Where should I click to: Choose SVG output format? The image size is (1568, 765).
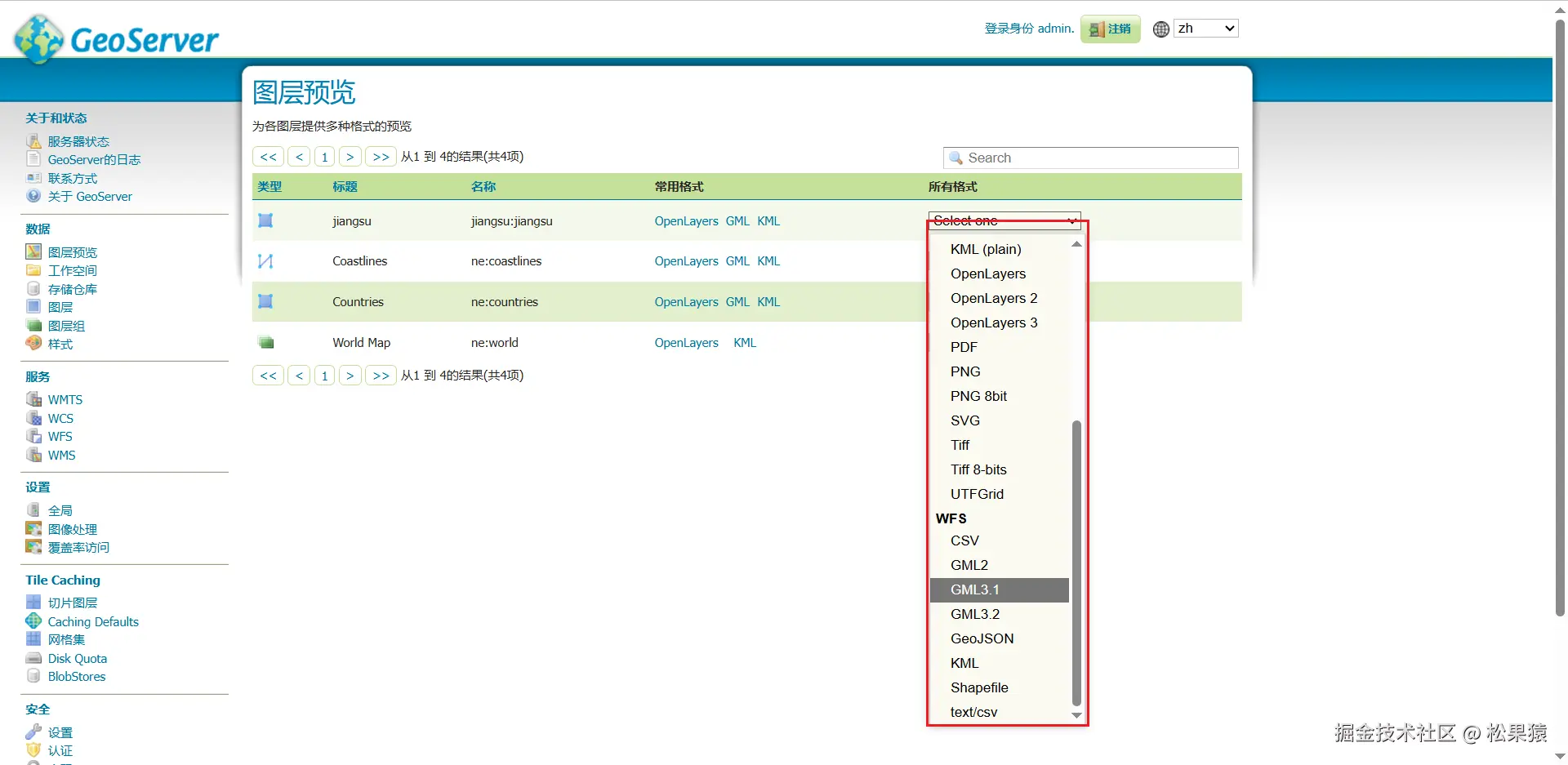pyautogui.click(x=965, y=420)
